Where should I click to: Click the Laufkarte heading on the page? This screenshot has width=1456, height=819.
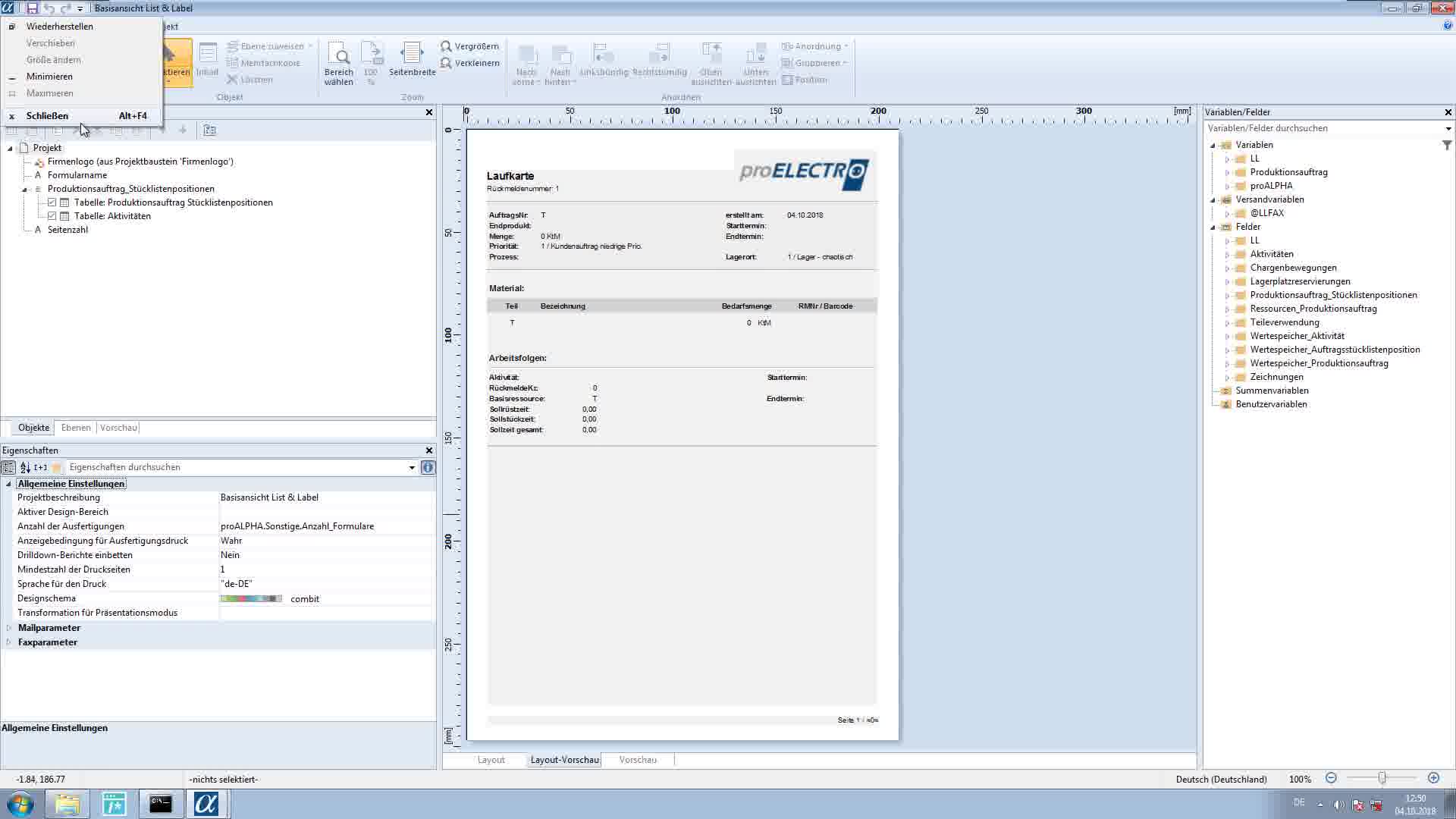coord(510,177)
